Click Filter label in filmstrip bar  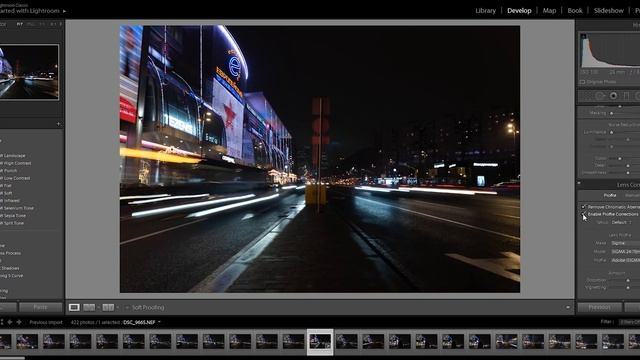(607, 322)
